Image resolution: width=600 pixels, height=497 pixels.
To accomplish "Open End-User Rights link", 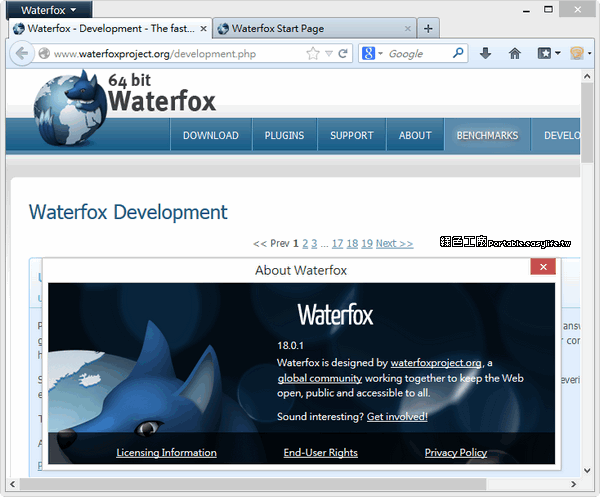I will [x=321, y=453].
